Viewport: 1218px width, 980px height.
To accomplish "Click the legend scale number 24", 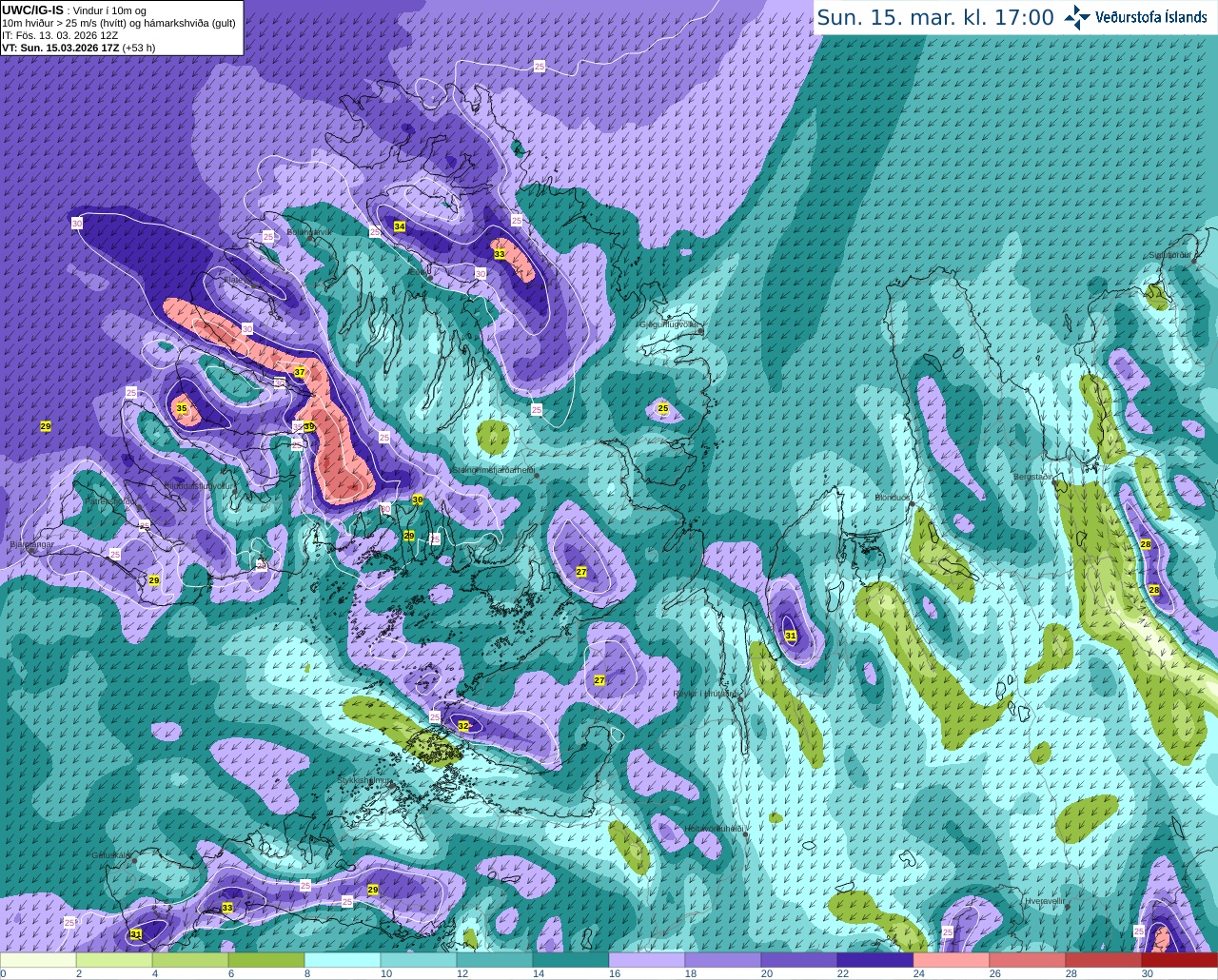I will tap(918, 973).
